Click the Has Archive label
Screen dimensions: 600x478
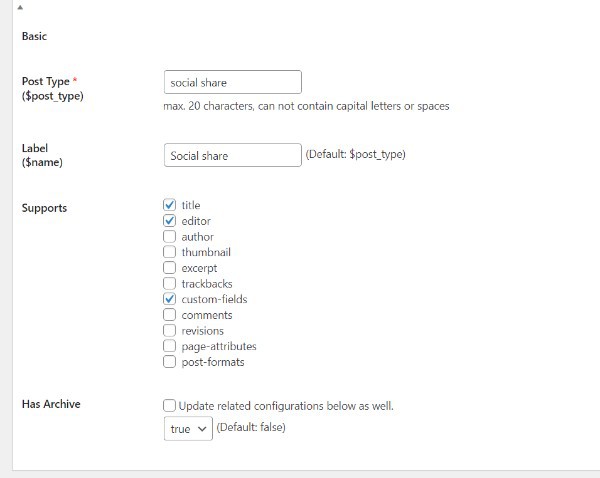[x=51, y=404]
